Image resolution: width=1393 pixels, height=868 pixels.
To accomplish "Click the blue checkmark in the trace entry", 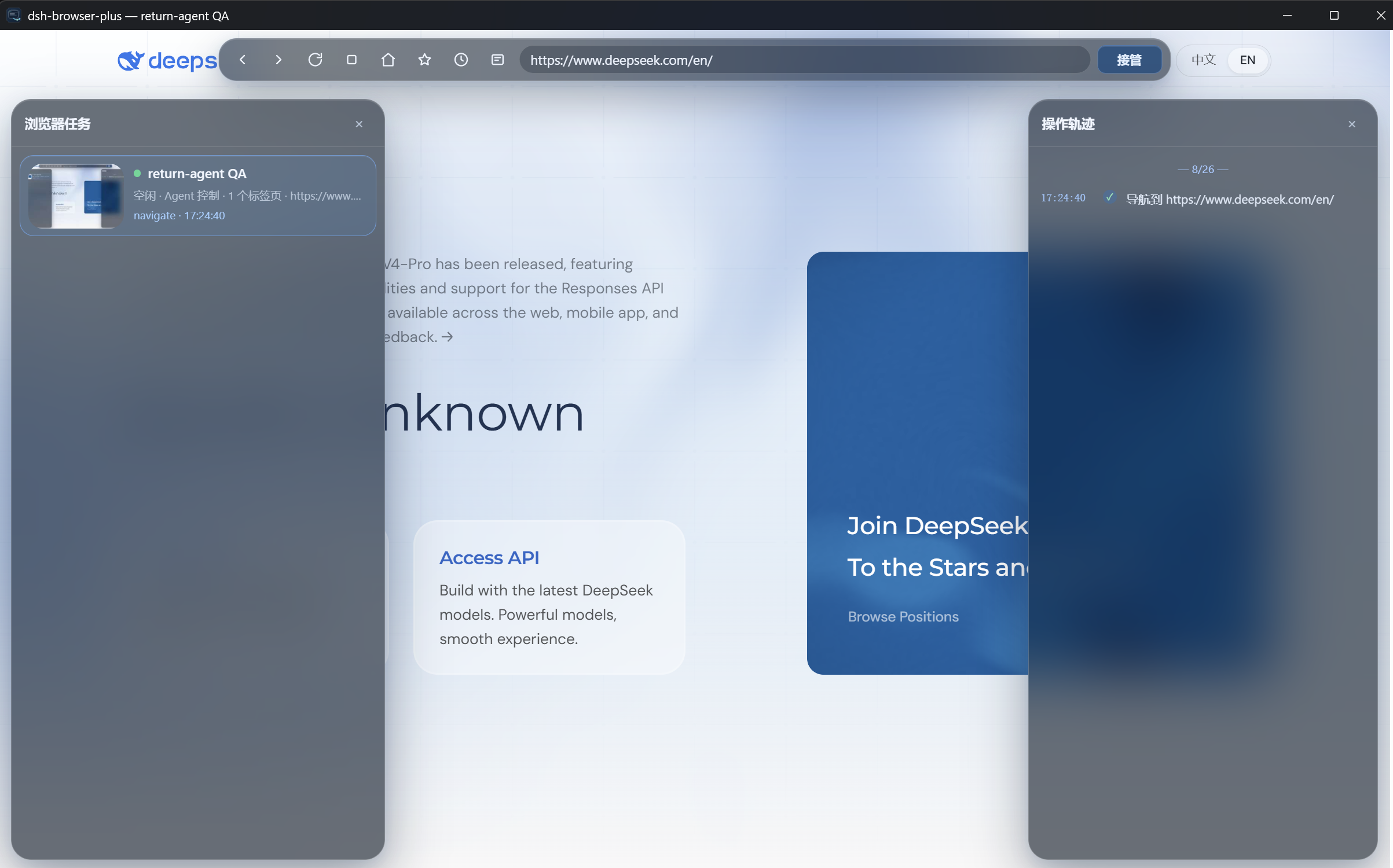I will point(1109,197).
